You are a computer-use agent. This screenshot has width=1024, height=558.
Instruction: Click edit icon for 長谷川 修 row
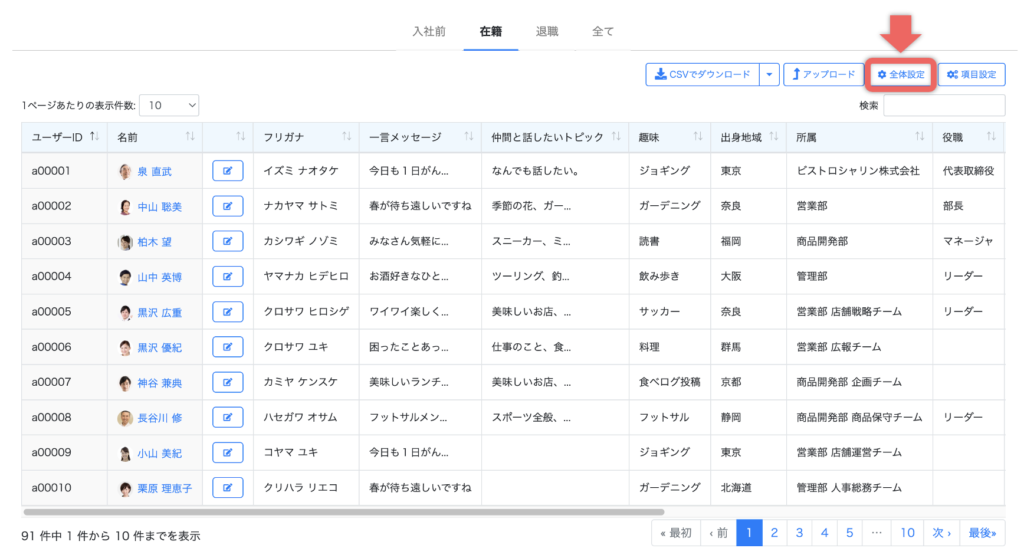[228, 417]
